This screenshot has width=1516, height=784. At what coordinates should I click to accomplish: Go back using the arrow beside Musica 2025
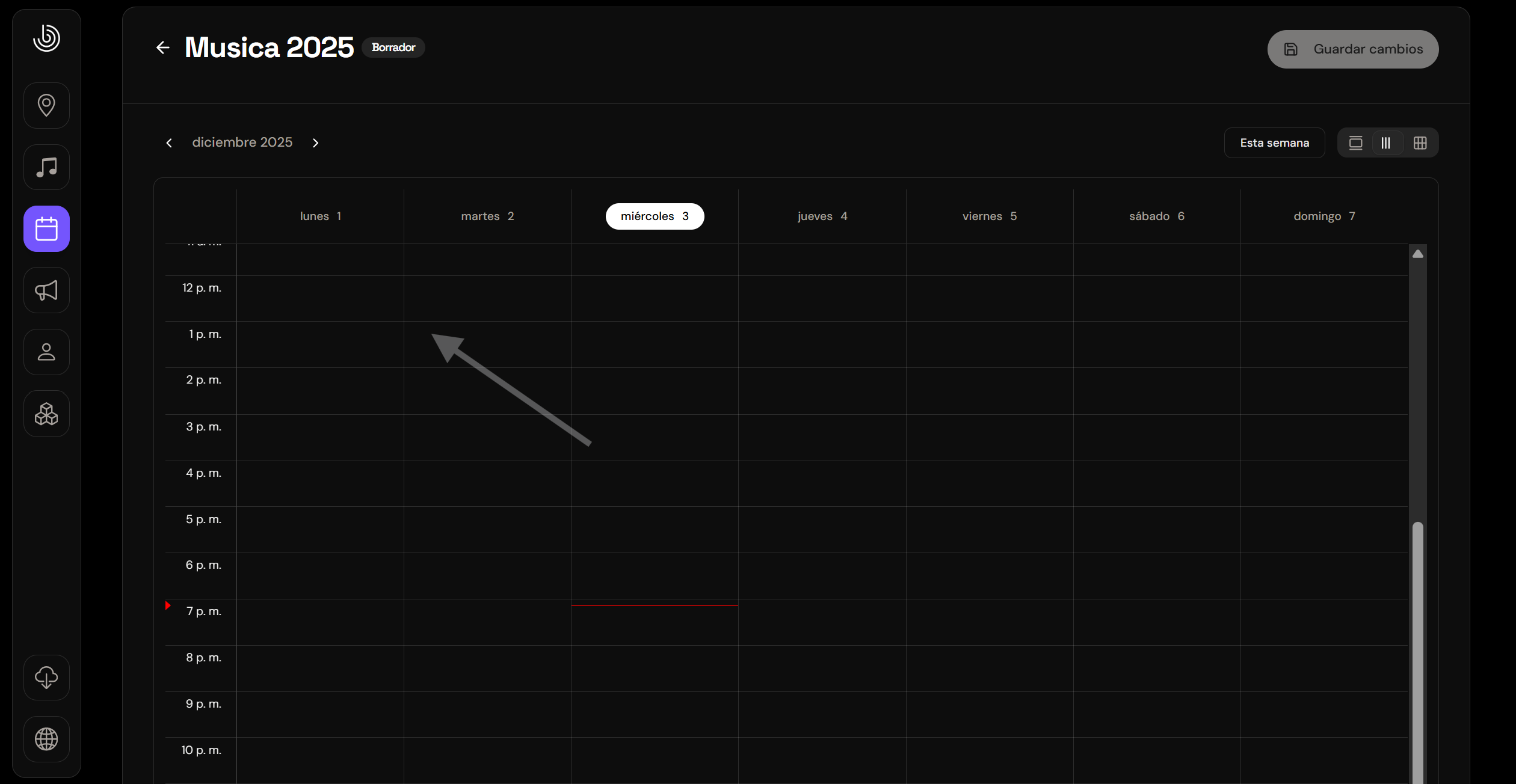162,47
